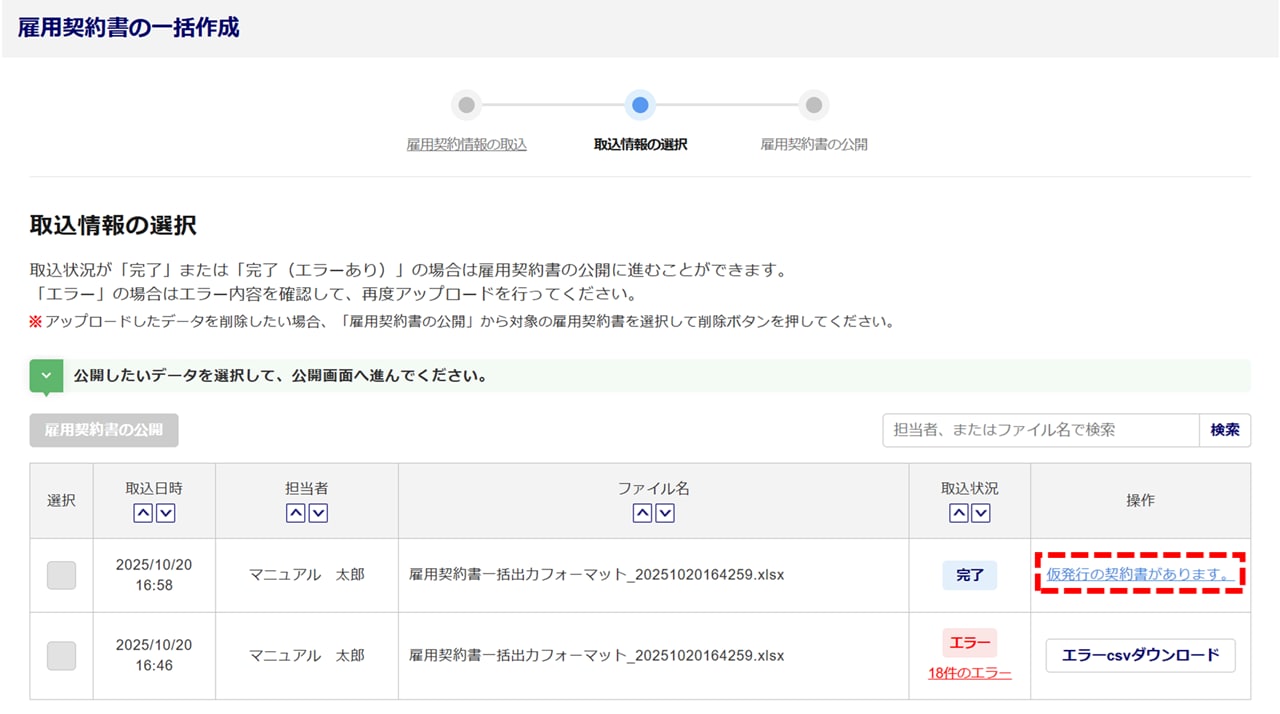Go to 雇用契約書の公開 step
This screenshot has width=1280, height=714.
click(814, 144)
